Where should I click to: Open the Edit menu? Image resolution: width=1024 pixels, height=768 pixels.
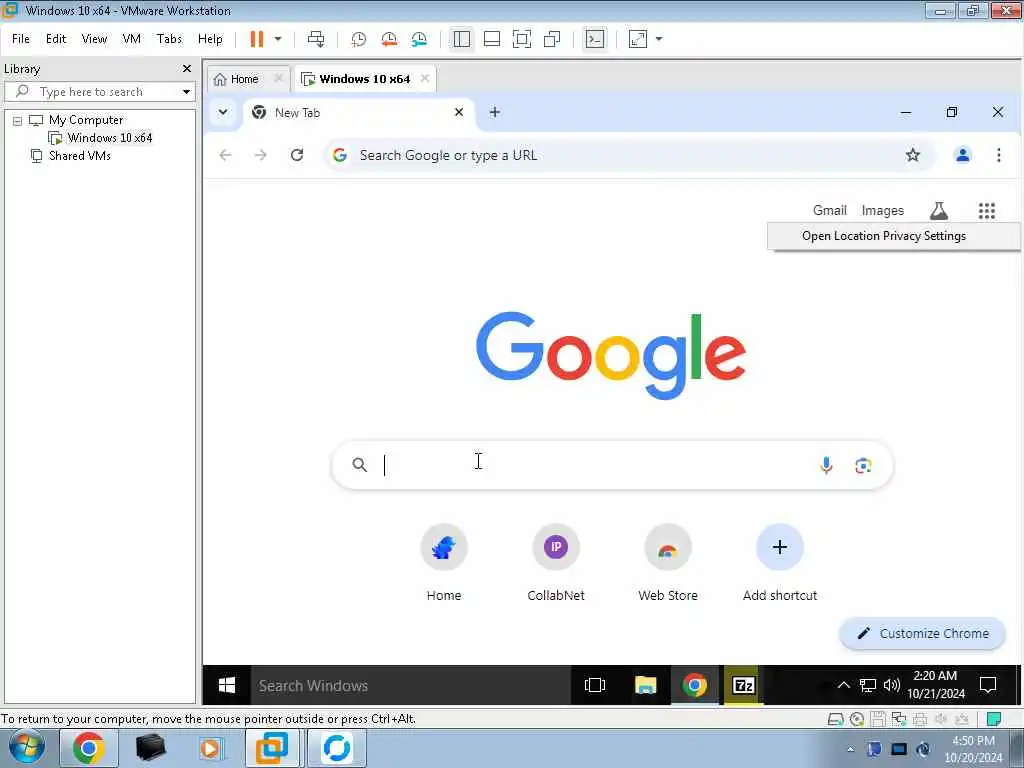[56, 39]
